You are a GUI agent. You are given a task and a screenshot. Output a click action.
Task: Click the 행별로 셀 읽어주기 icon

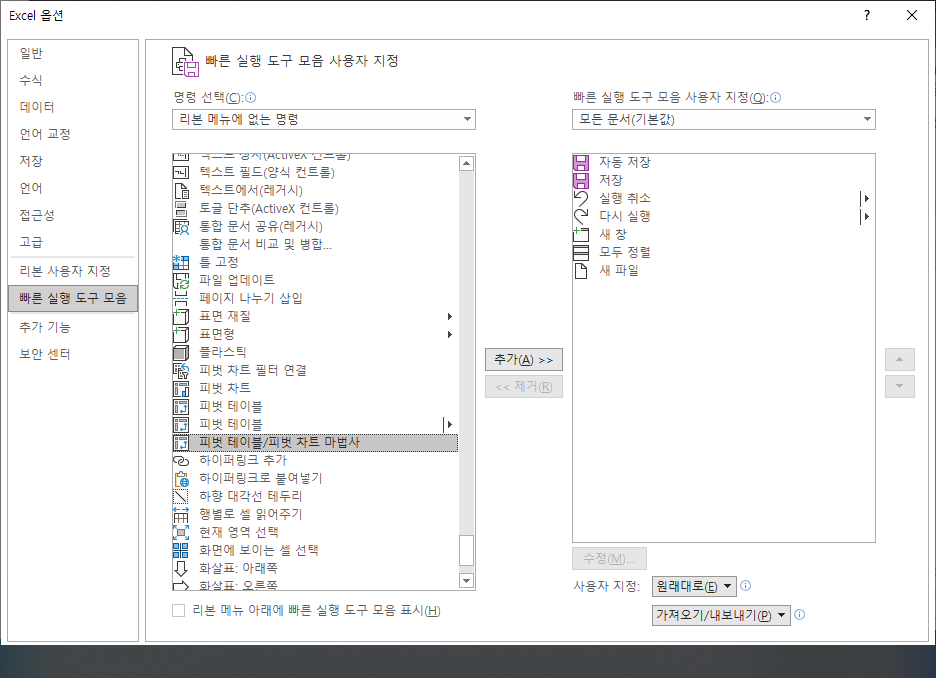[x=181, y=514]
